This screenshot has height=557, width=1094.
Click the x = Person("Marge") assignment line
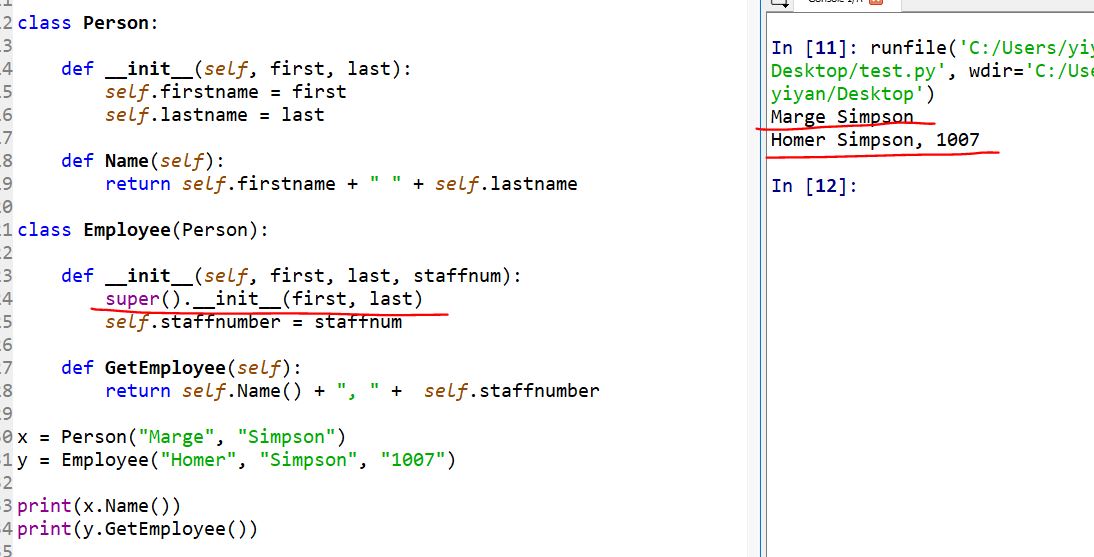[x=181, y=437]
